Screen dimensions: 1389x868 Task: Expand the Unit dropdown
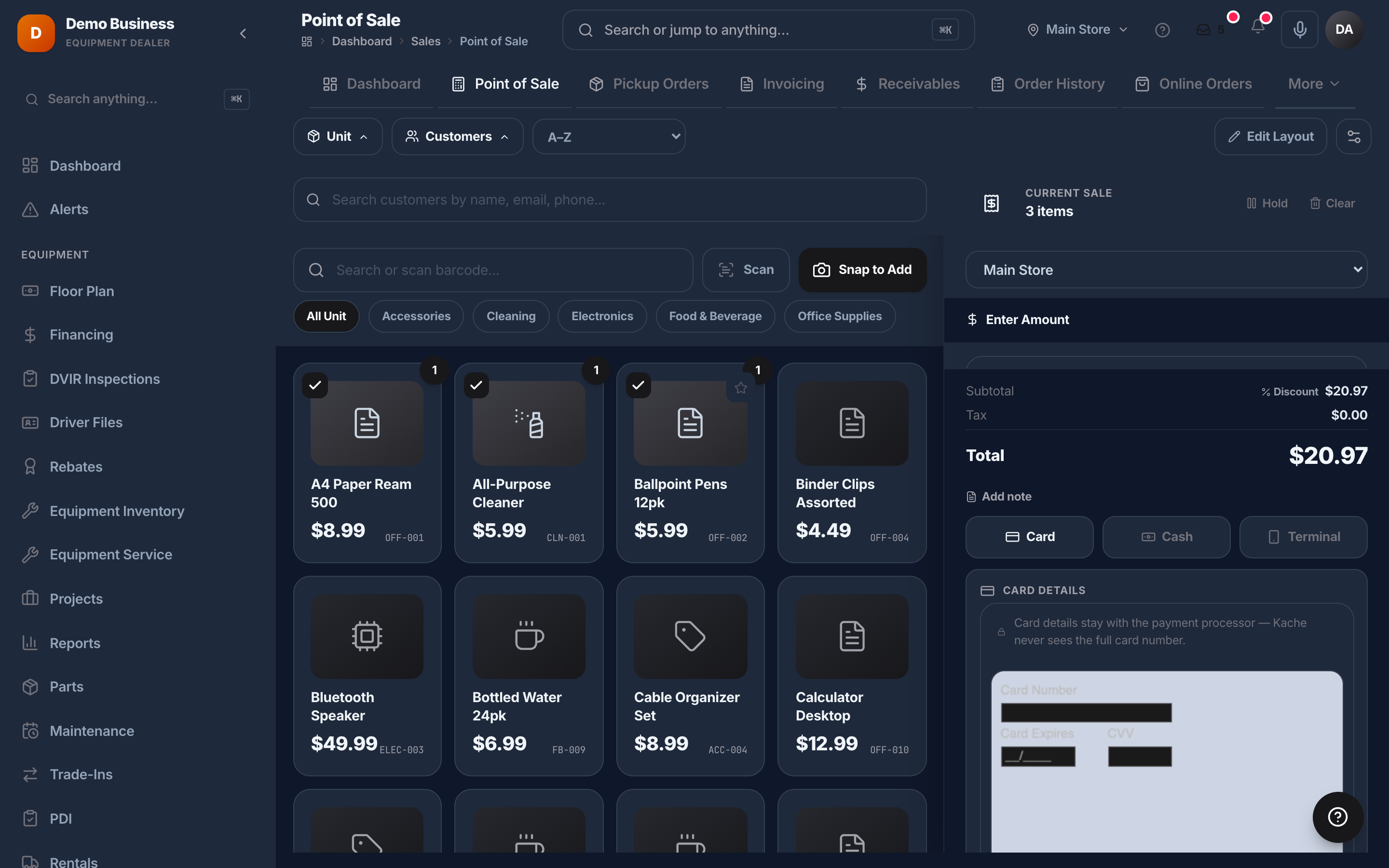pyautogui.click(x=338, y=136)
